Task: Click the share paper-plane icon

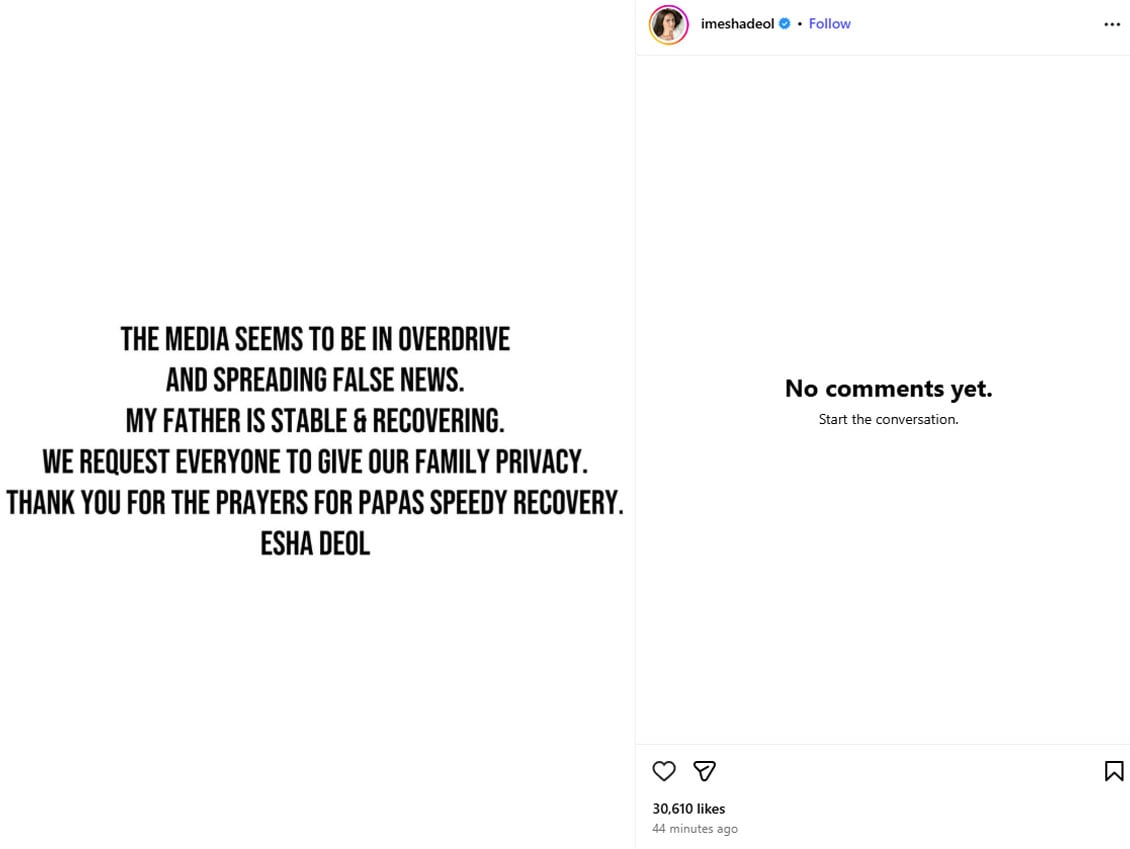Action: point(704,771)
